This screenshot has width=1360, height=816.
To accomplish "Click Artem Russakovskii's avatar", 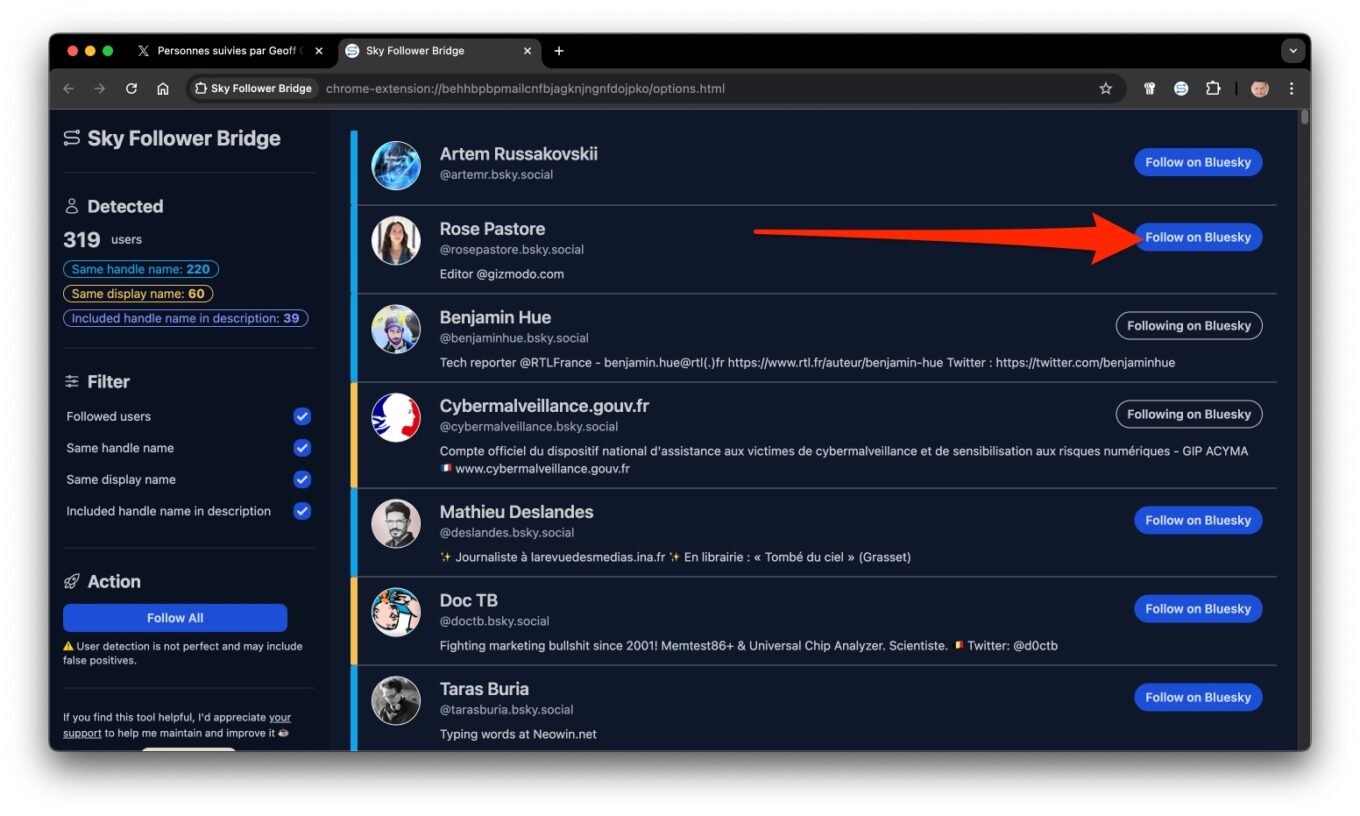I will 396,165.
